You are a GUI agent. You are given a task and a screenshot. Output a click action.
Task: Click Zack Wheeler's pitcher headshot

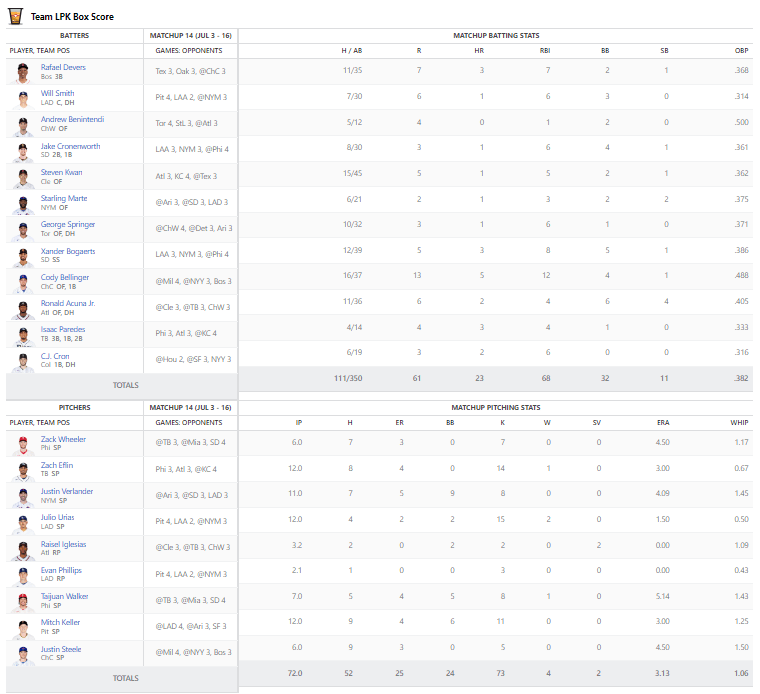[23, 444]
